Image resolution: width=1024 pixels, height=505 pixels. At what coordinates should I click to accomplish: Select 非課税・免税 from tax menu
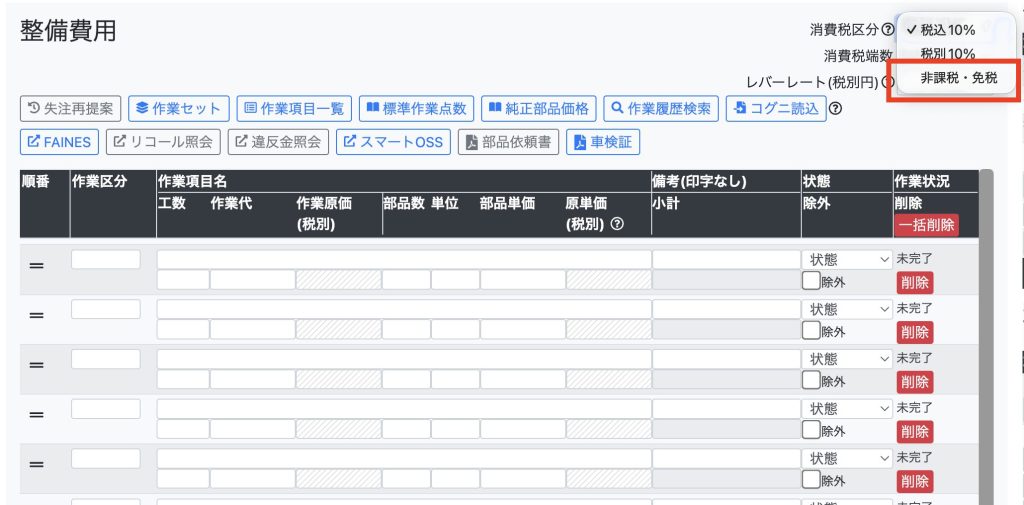tap(958, 78)
